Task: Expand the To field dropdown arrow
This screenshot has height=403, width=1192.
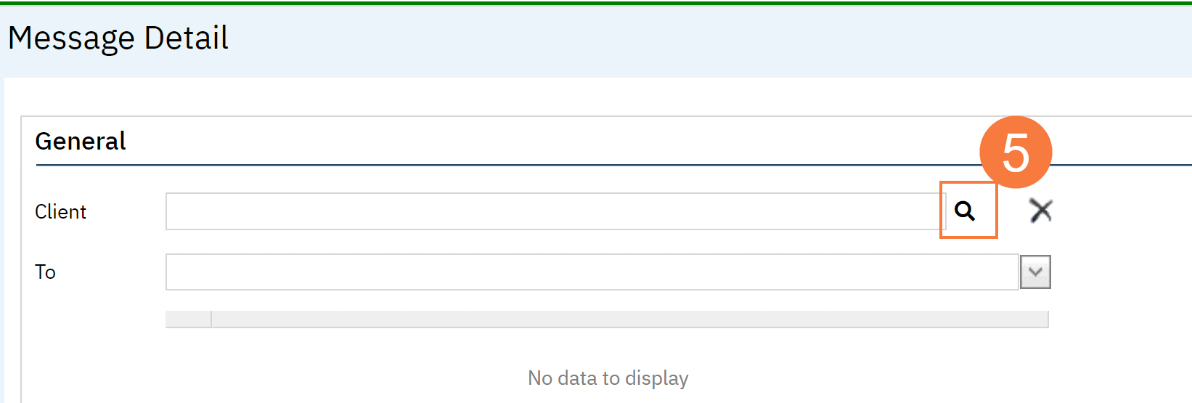Action: pyautogui.click(x=1035, y=271)
